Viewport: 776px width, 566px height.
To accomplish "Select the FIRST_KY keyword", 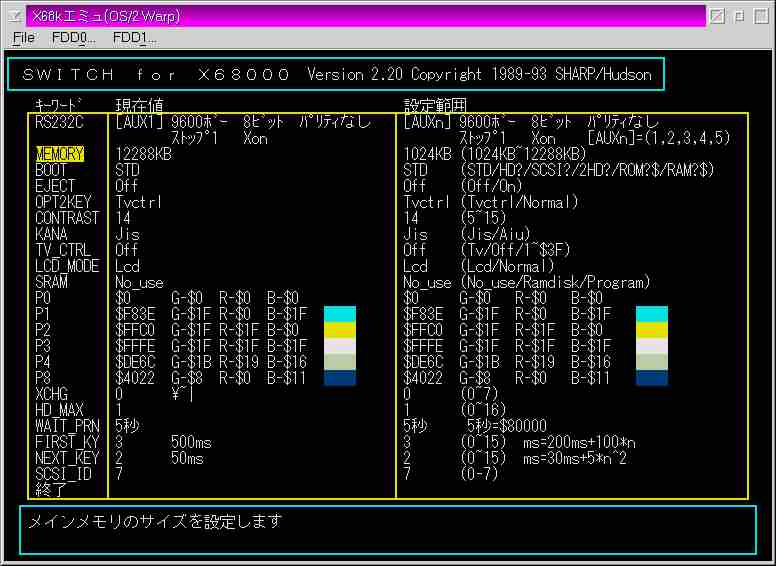I will (x=67, y=442).
